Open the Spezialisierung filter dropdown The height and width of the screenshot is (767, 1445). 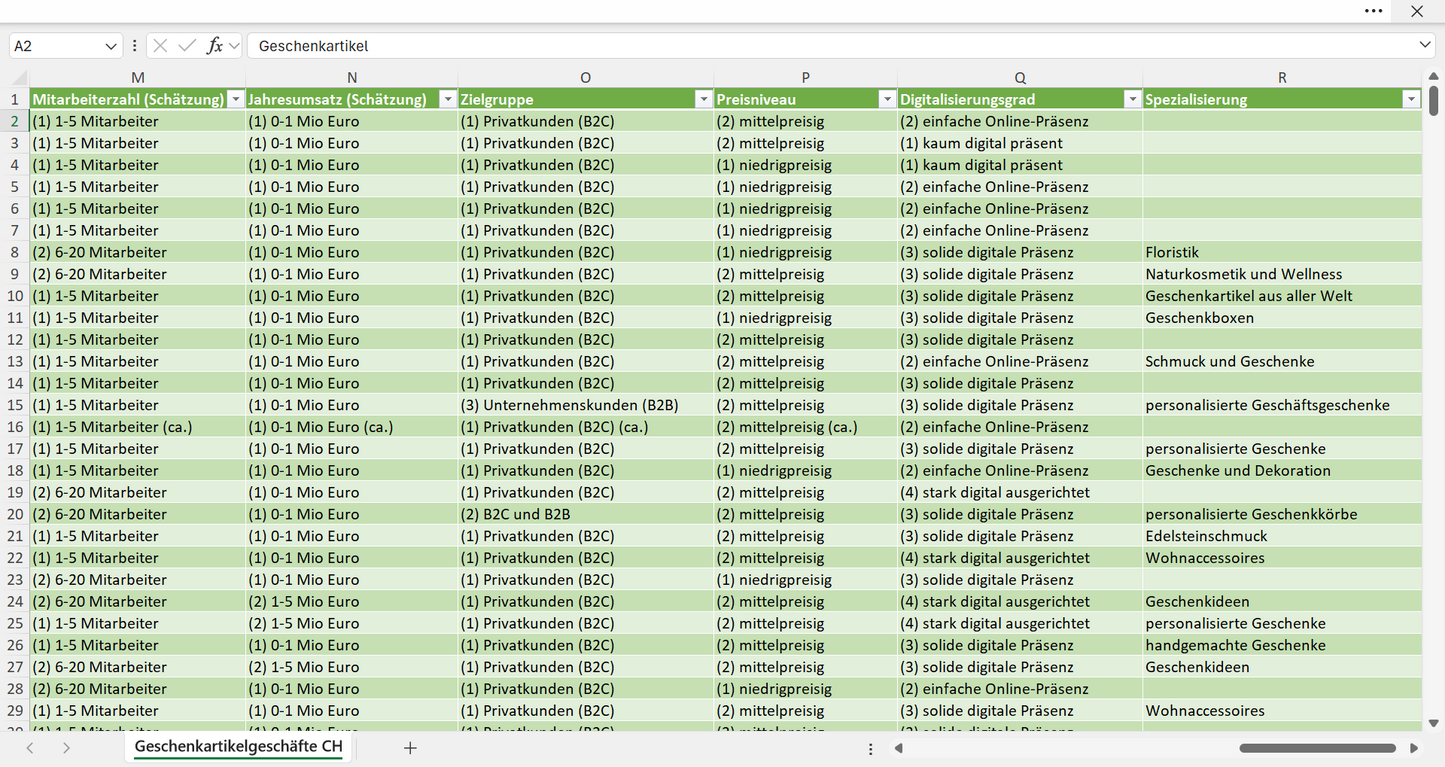(x=1411, y=99)
